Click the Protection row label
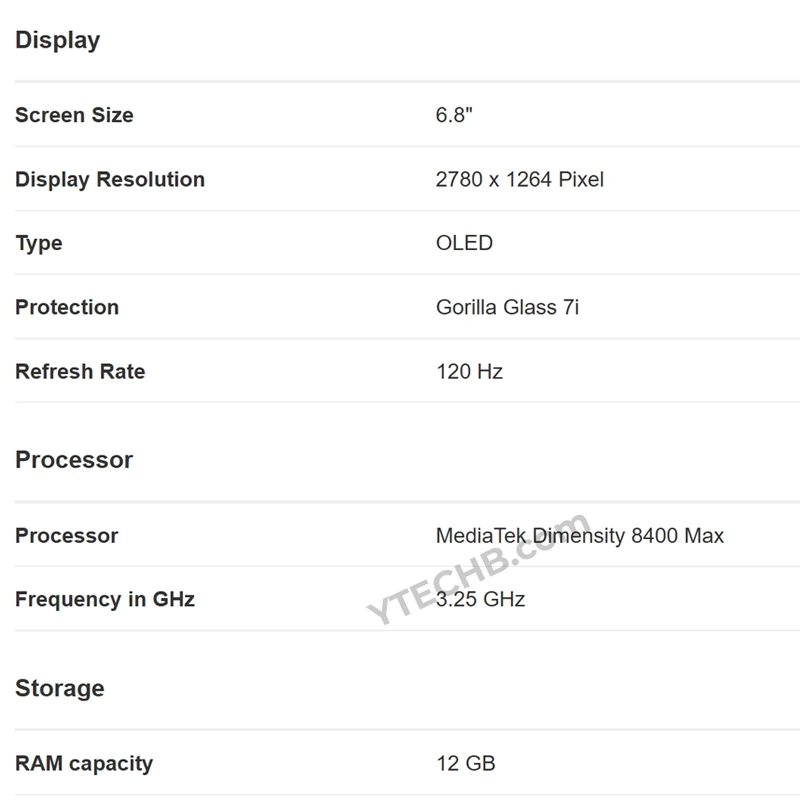800x800 pixels. point(67,307)
